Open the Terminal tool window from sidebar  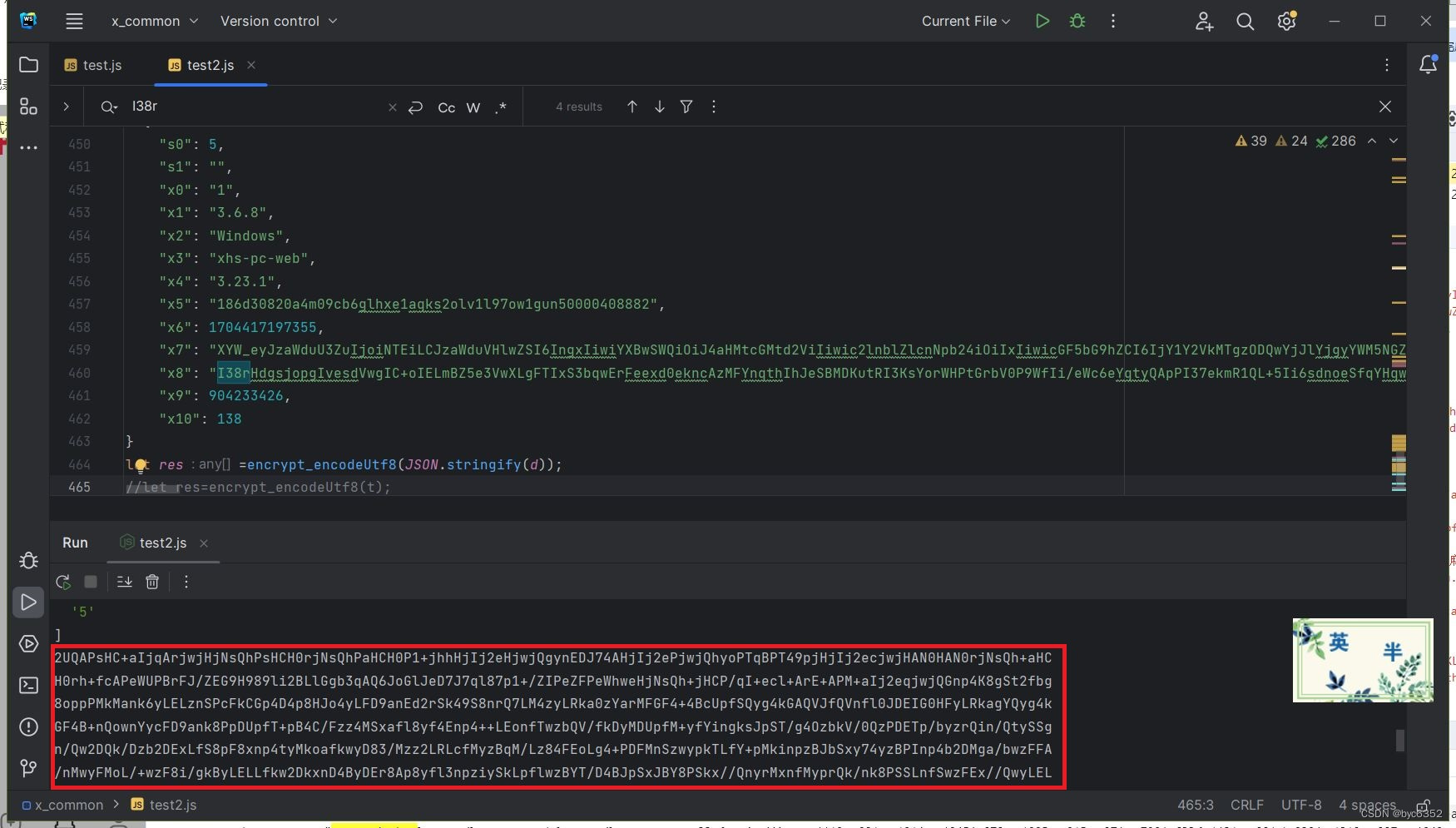pyautogui.click(x=28, y=685)
